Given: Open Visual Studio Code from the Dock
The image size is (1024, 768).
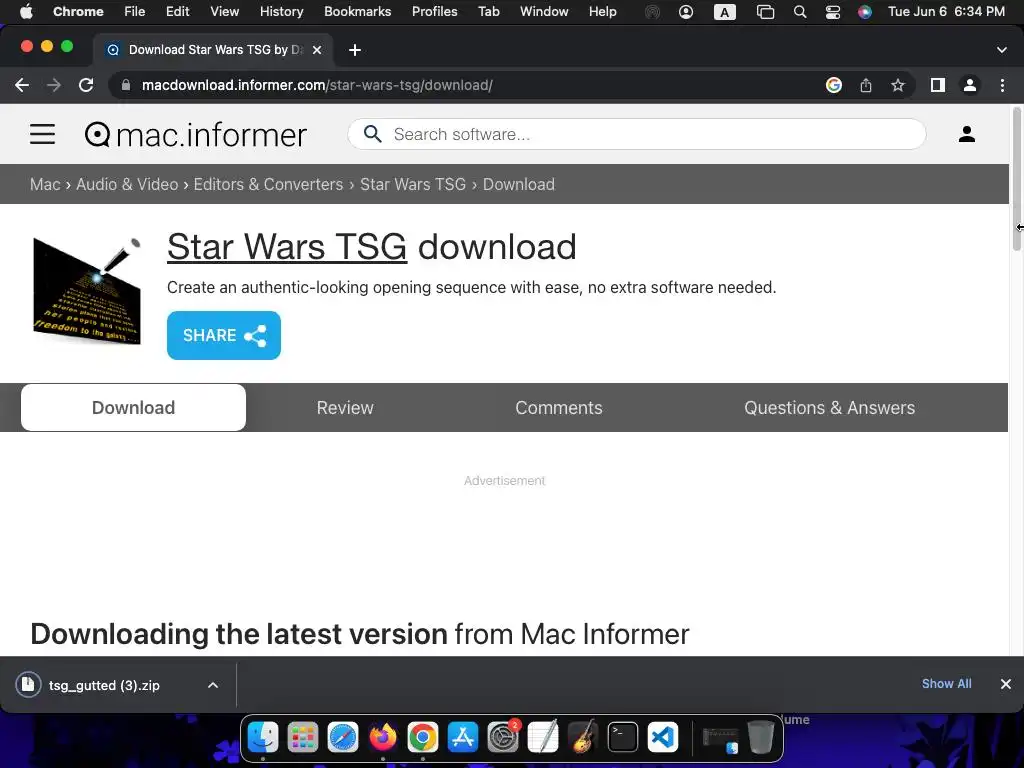Looking at the screenshot, I should pyautogui.click(x=663, y=737).
